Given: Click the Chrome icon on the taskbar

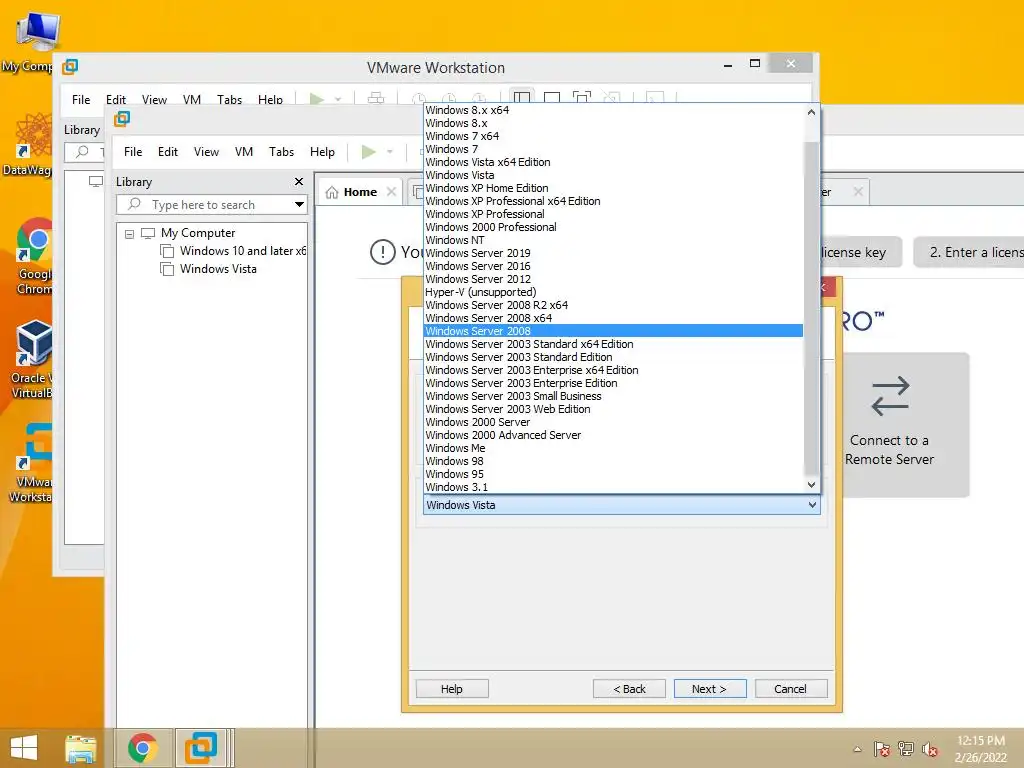Looking at the screenshot, I should coord(143,748).
